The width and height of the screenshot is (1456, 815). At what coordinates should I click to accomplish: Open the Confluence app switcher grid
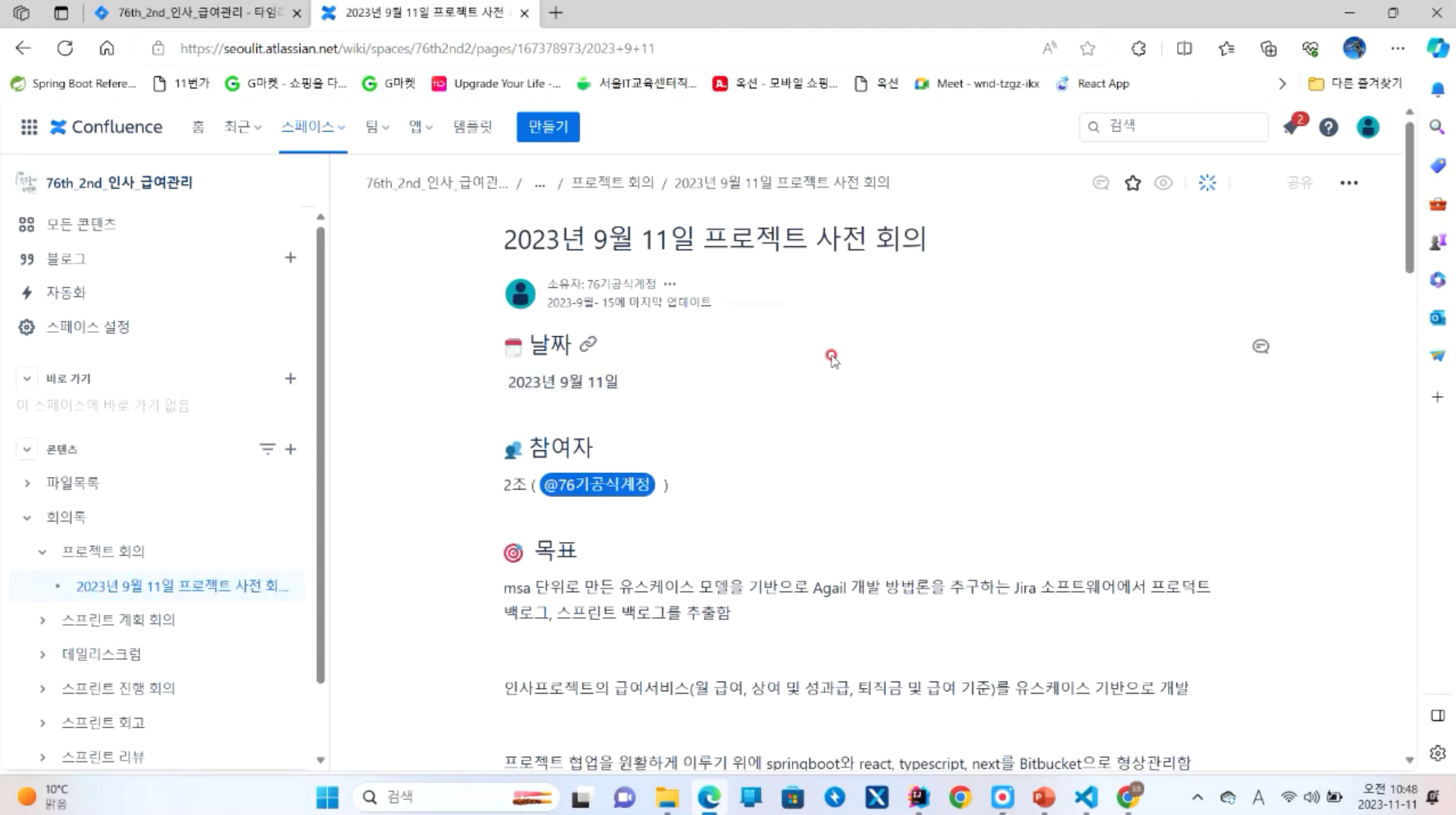[29, 127]
